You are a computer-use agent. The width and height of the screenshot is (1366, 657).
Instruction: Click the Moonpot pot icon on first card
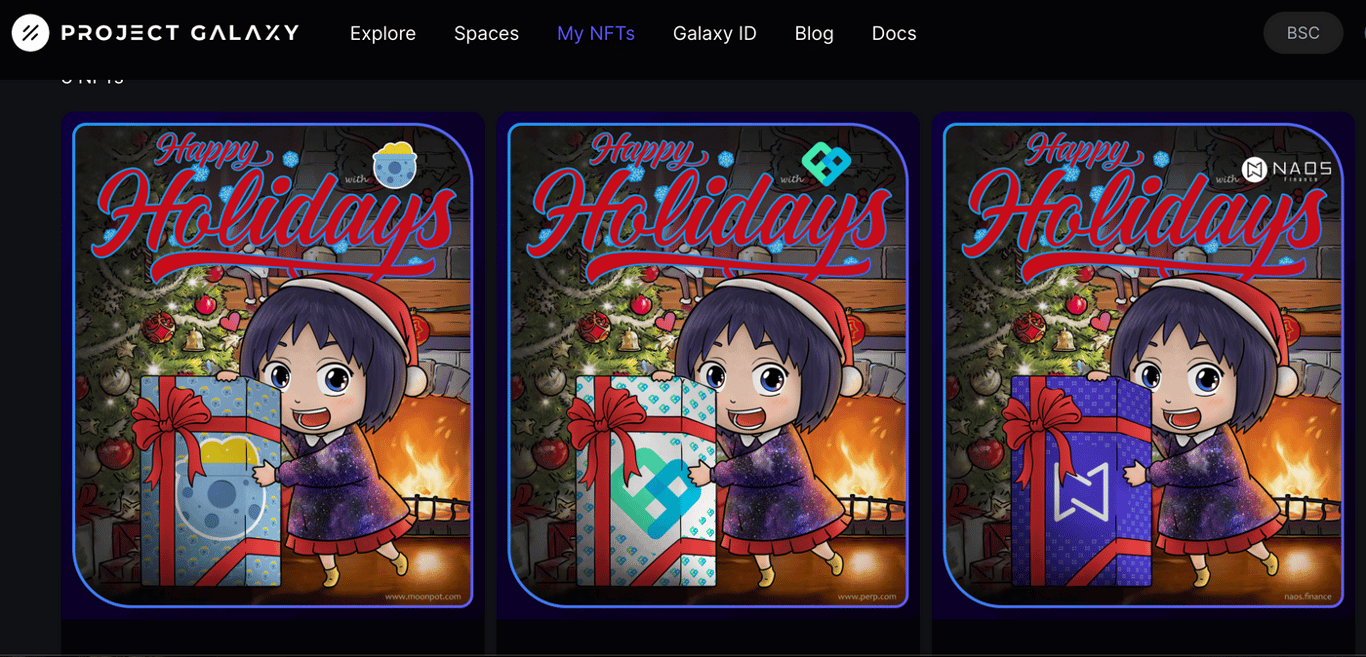pyautogui.click(x=394, y=167)
